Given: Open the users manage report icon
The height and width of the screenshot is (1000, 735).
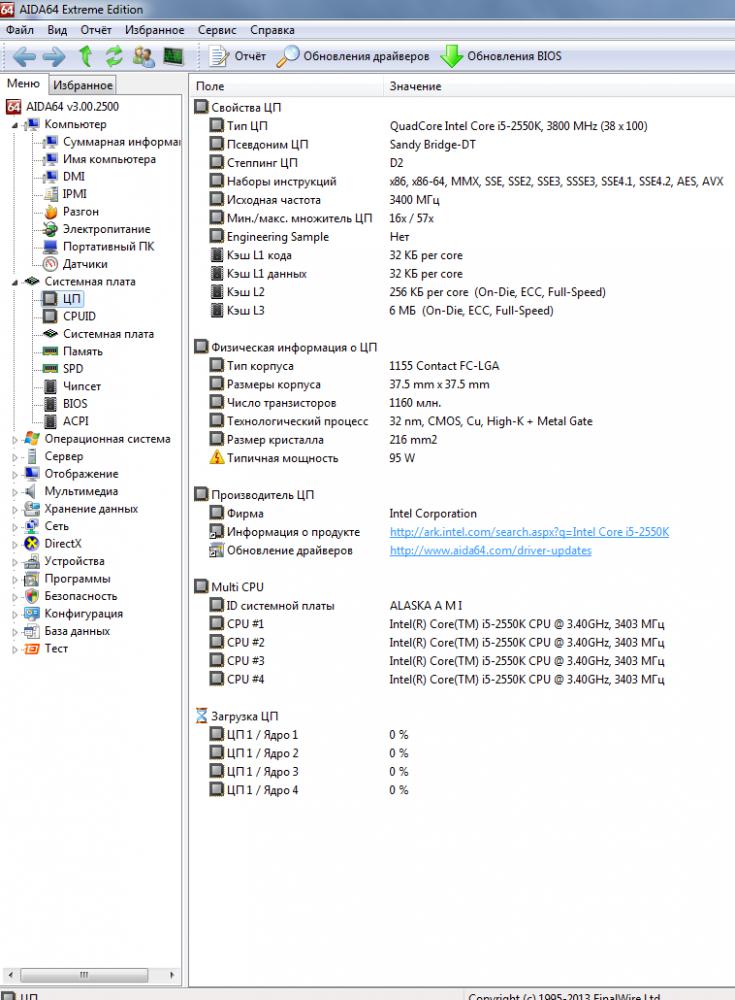Looking at the screenshot, I should [x=144, y=57].
